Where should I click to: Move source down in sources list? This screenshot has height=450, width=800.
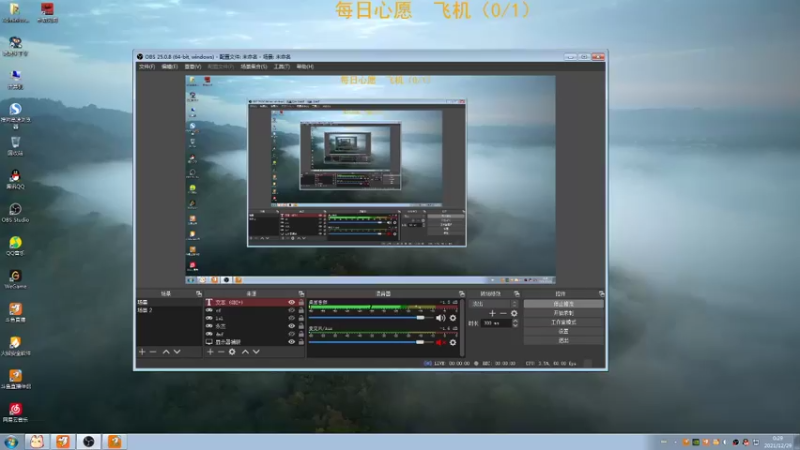click(257, 352)
